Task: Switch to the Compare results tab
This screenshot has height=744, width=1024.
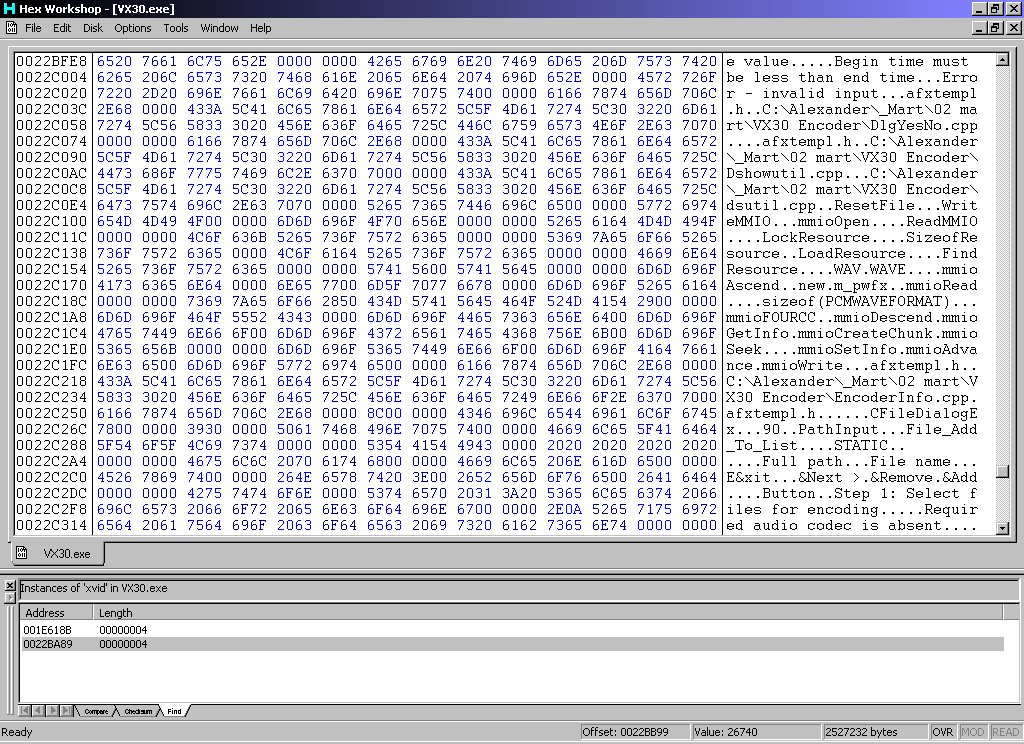Action: coord(96,711)
